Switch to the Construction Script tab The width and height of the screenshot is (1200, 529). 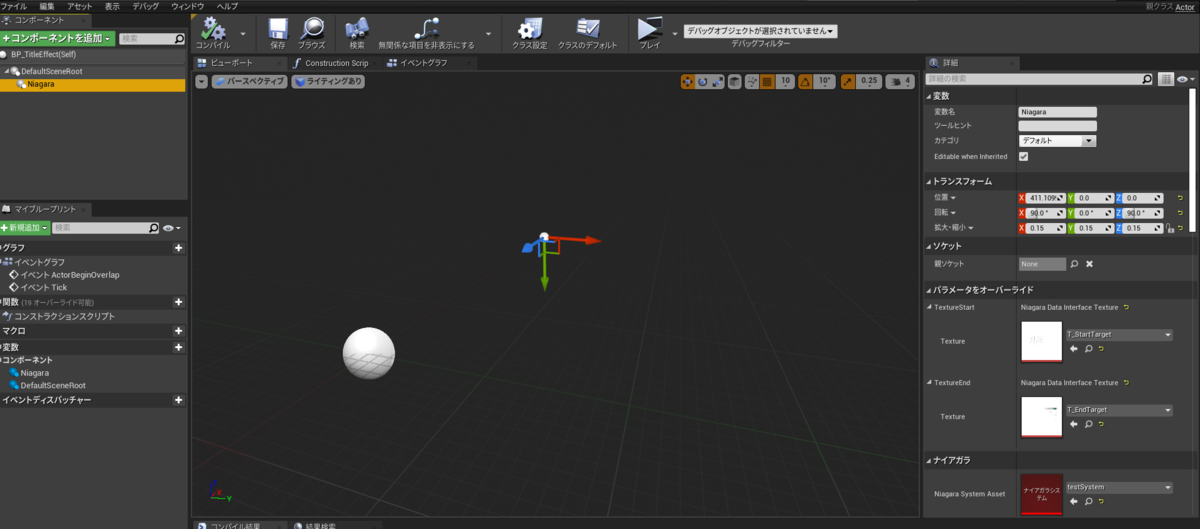330,62
